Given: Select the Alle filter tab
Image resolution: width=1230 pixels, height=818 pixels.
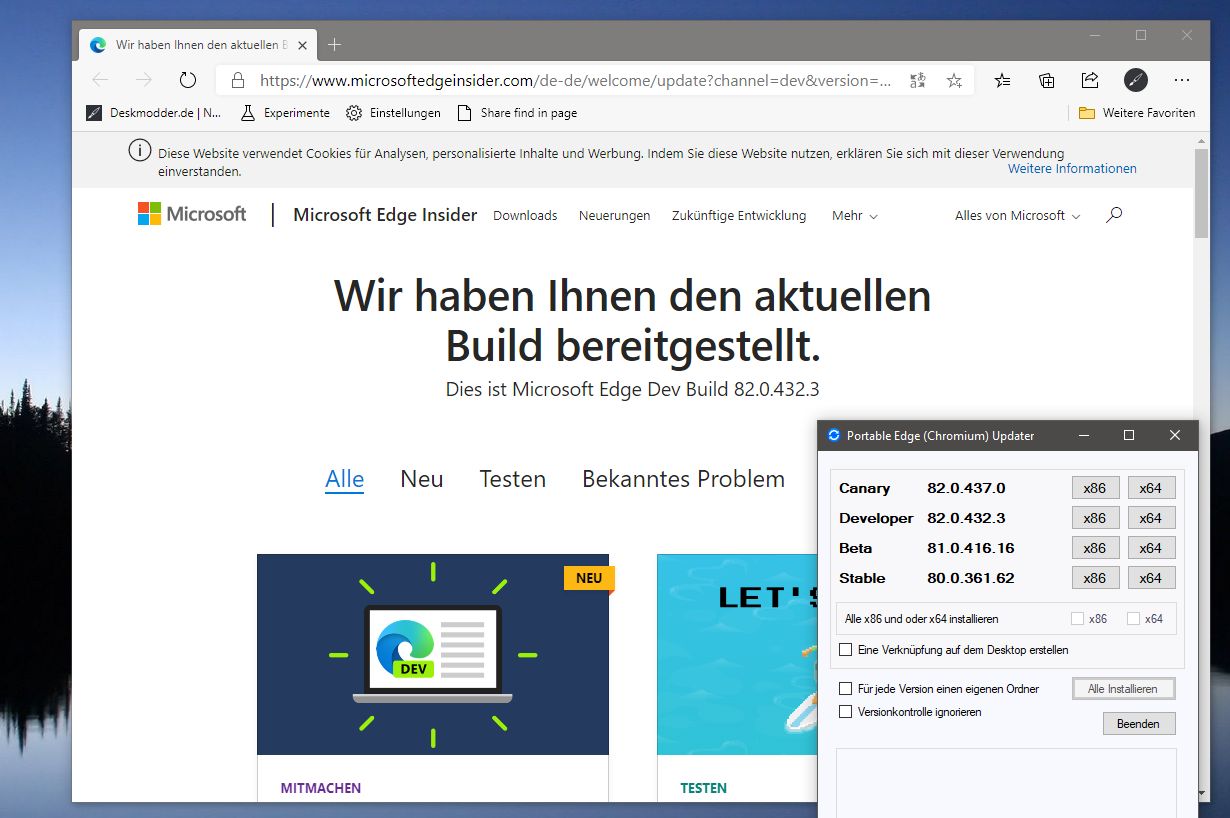Looking at the screenshot, I should point(344,479).
